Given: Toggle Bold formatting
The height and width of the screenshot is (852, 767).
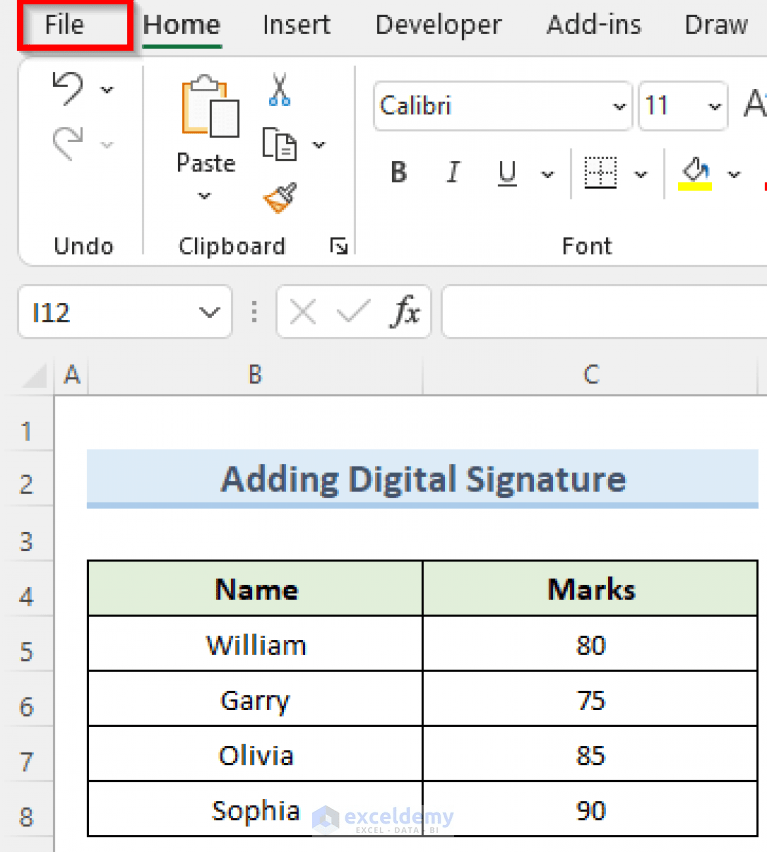Looking at the screenshot, I should point(399,173).
